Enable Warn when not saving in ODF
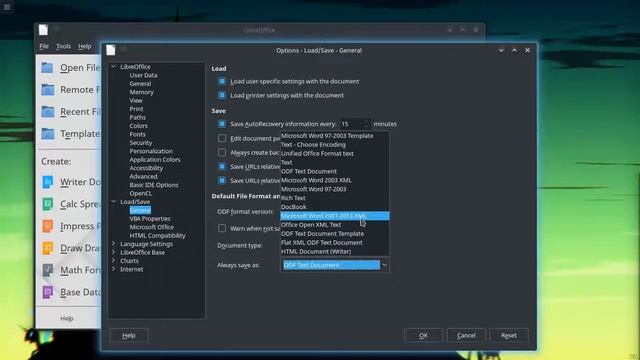The image size is (640, 360). (222, 228)
